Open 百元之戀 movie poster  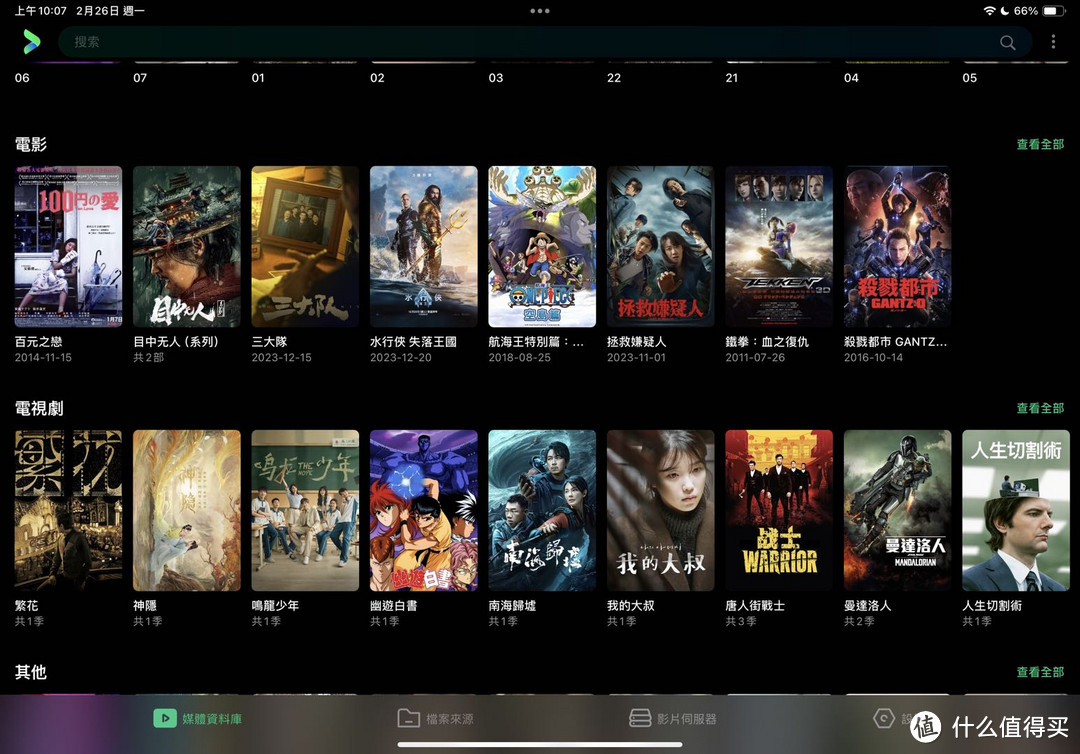68,247
